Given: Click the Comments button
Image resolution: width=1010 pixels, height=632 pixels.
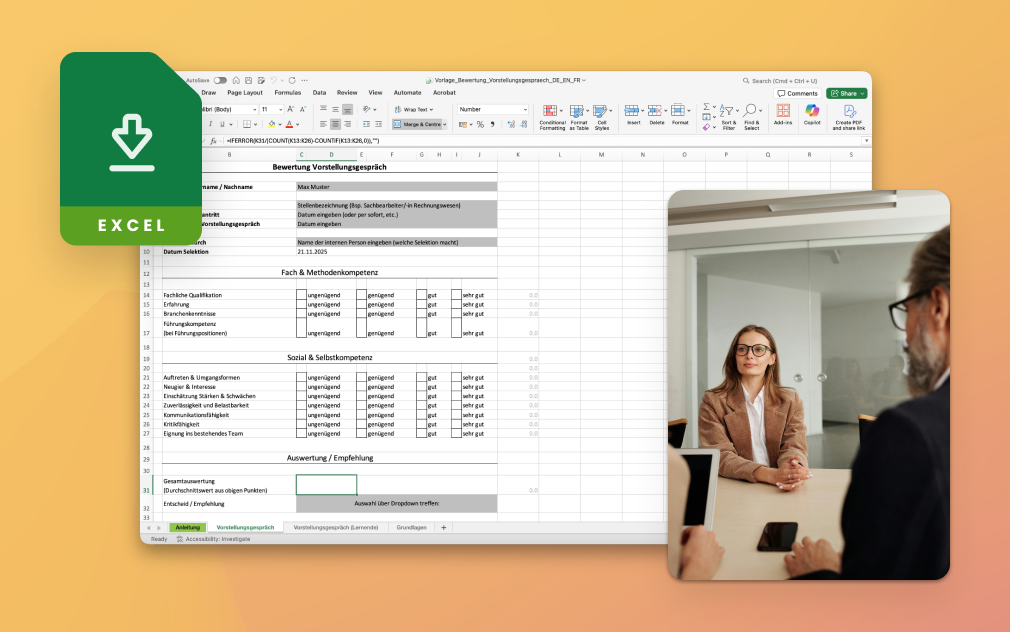Looking at the screenshot, I should tap(797, 93).
